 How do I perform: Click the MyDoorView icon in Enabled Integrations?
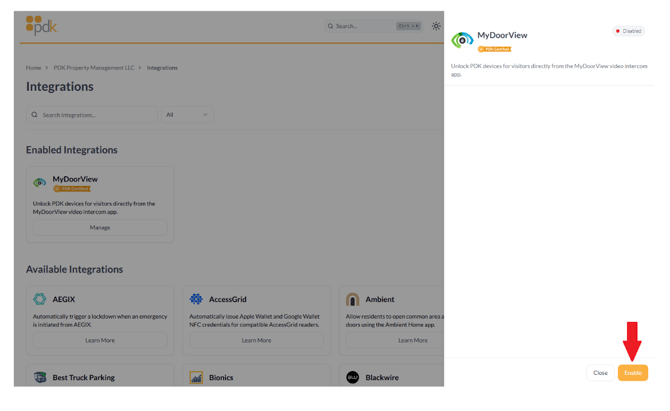click(40, 183)
